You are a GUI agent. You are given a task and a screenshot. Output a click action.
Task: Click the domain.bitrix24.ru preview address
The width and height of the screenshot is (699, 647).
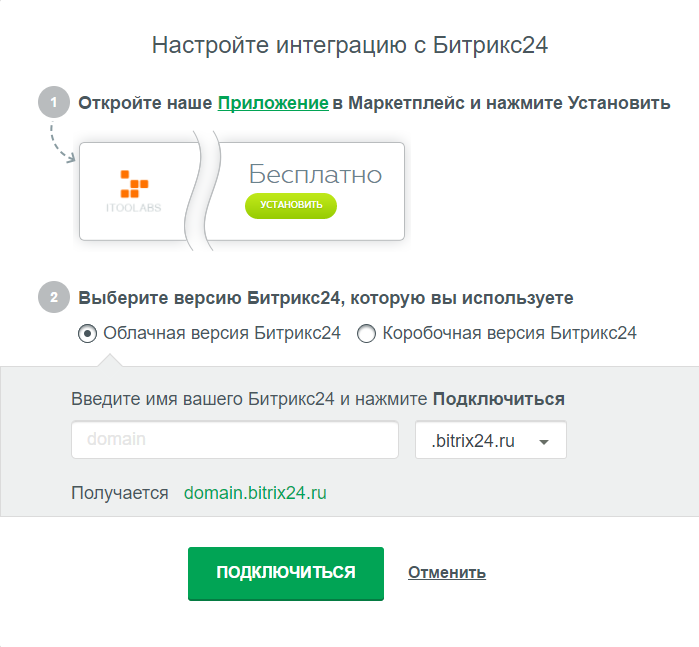(x=255, y=493)
